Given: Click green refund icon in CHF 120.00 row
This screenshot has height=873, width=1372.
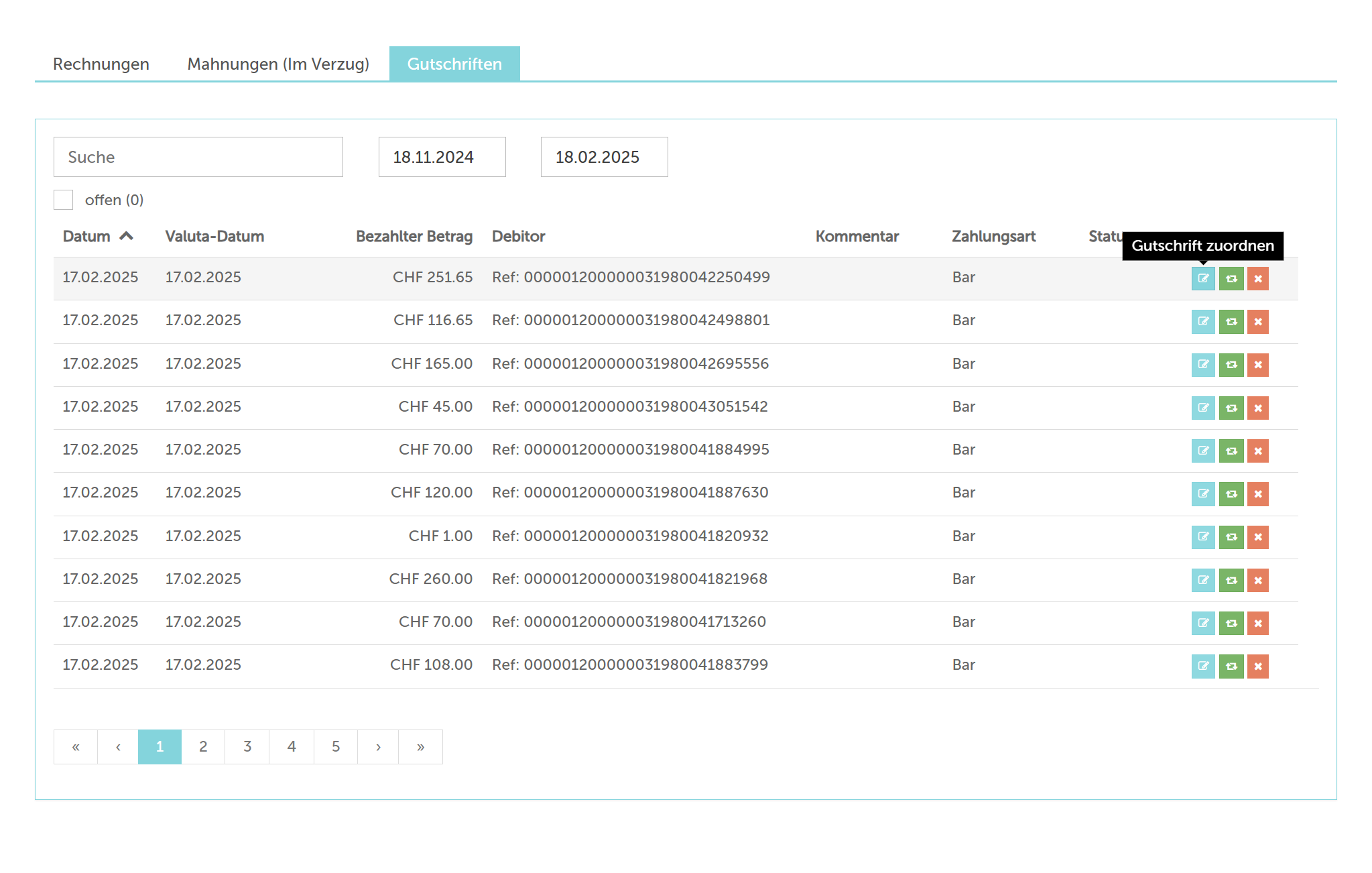Looking at the screenshot, I should pyautogui.click(x=1231, y=494).
